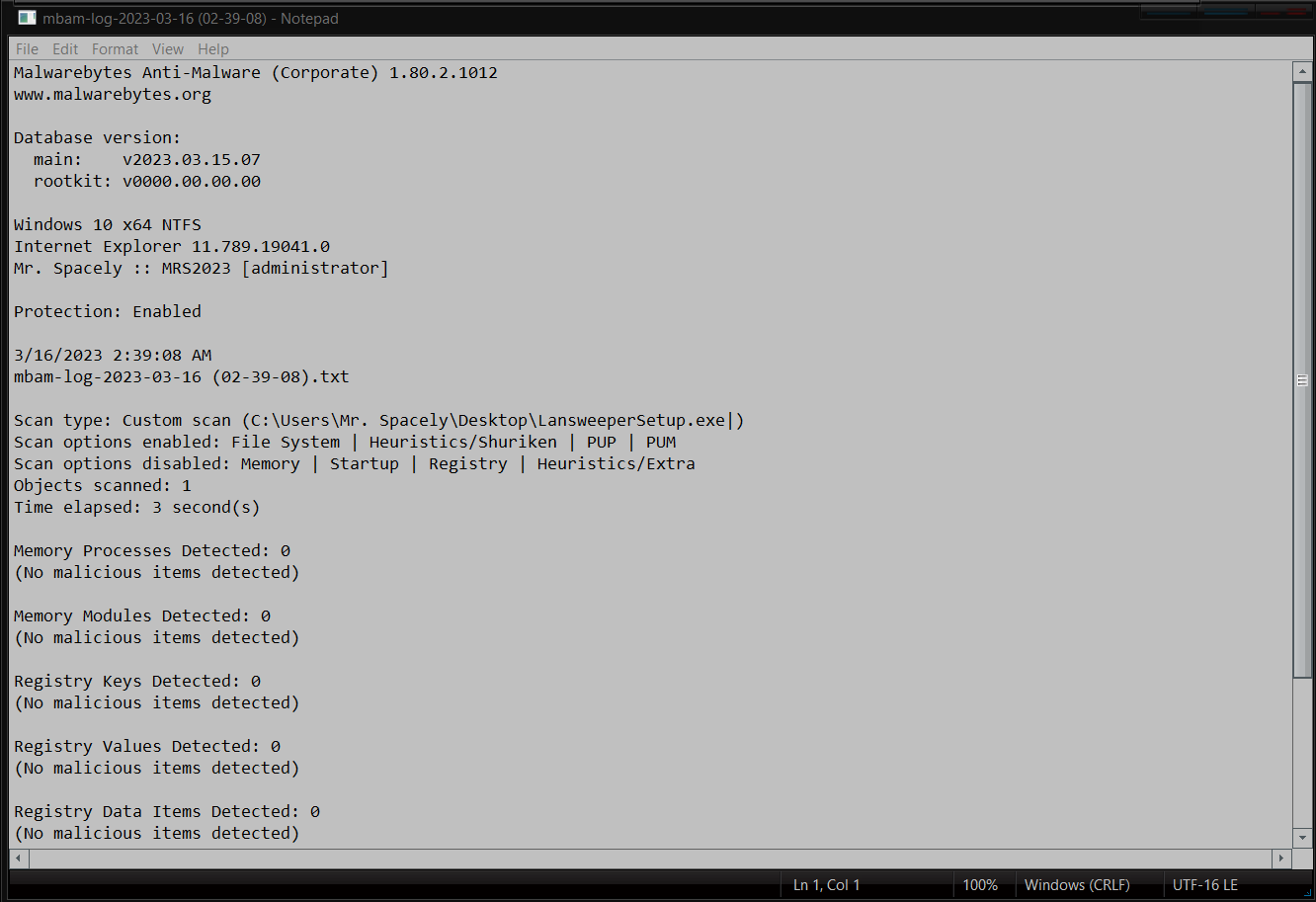
Task: Click the mbam-log-2023-03-16 (02-39-08).txt line
Action: pos(182,377)
